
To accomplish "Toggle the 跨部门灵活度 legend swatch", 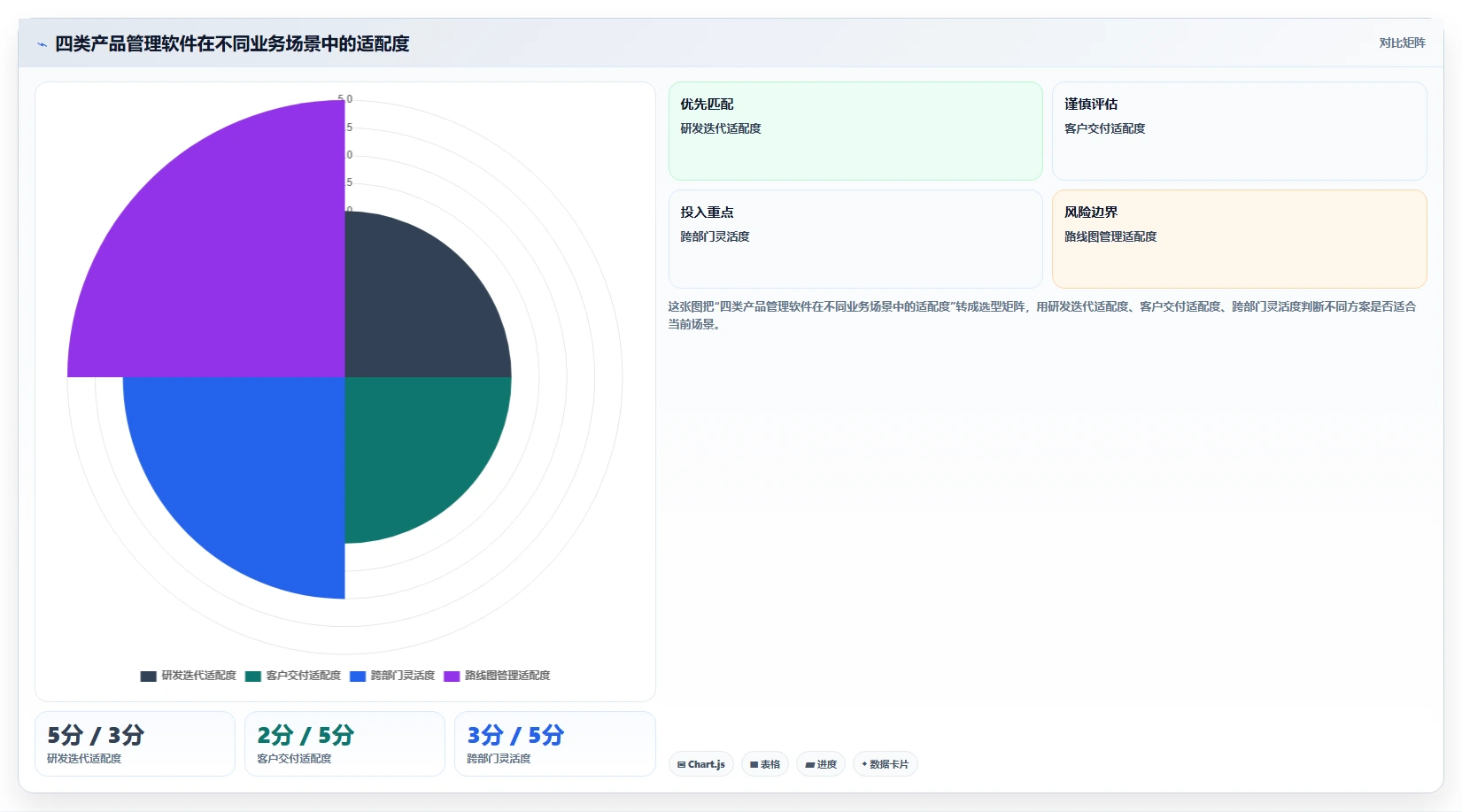I will 357,676.
